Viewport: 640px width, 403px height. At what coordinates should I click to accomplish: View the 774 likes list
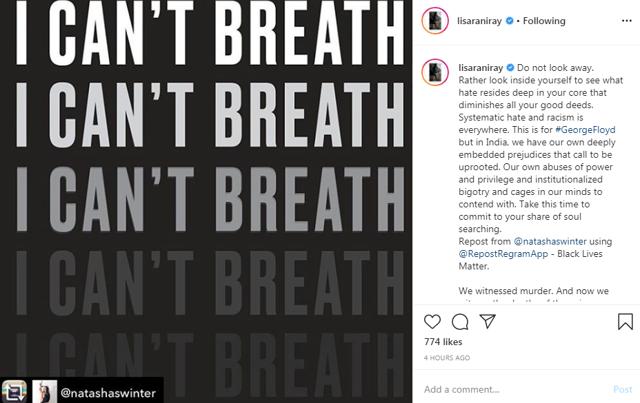point(443,342)
